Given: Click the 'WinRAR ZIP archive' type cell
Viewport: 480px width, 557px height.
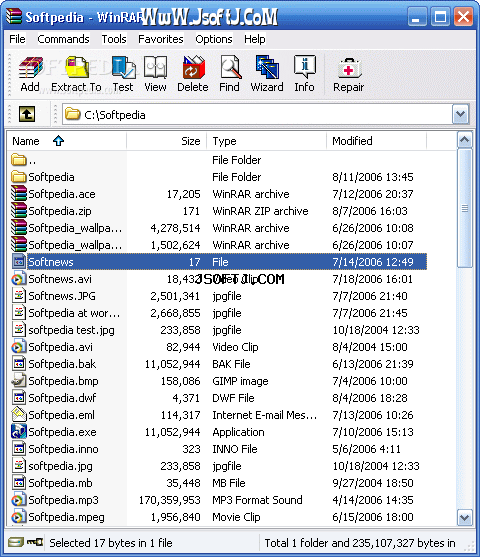Looking at the screenshot, I should [x=260, y=211].
